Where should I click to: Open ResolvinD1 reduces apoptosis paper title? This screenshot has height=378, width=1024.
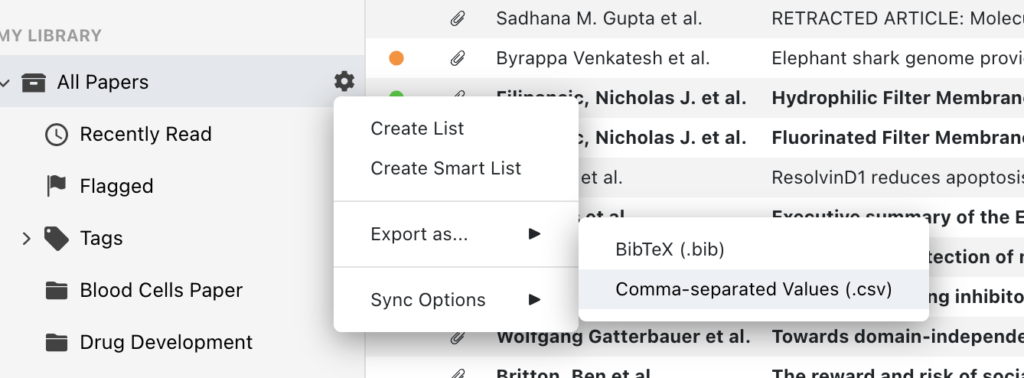pos(898,178)
